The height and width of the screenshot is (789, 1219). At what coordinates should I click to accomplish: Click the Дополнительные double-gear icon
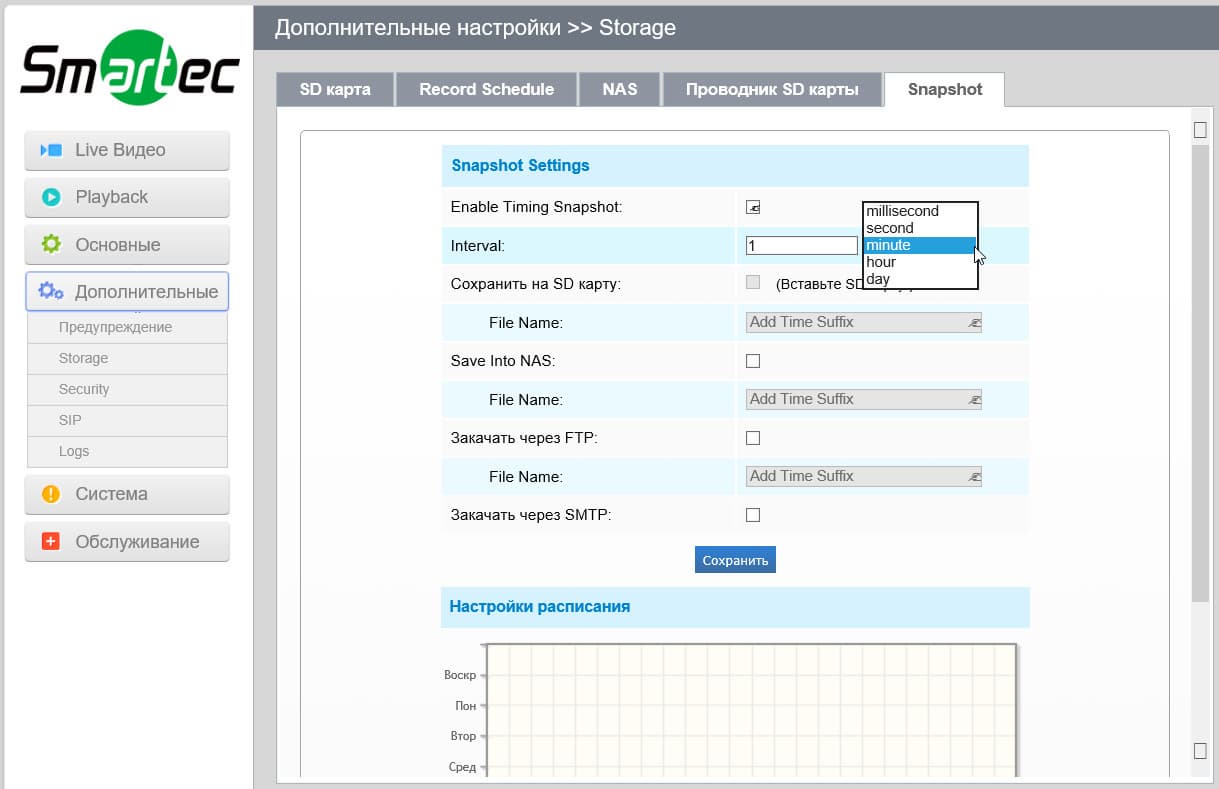pos(51,291)
